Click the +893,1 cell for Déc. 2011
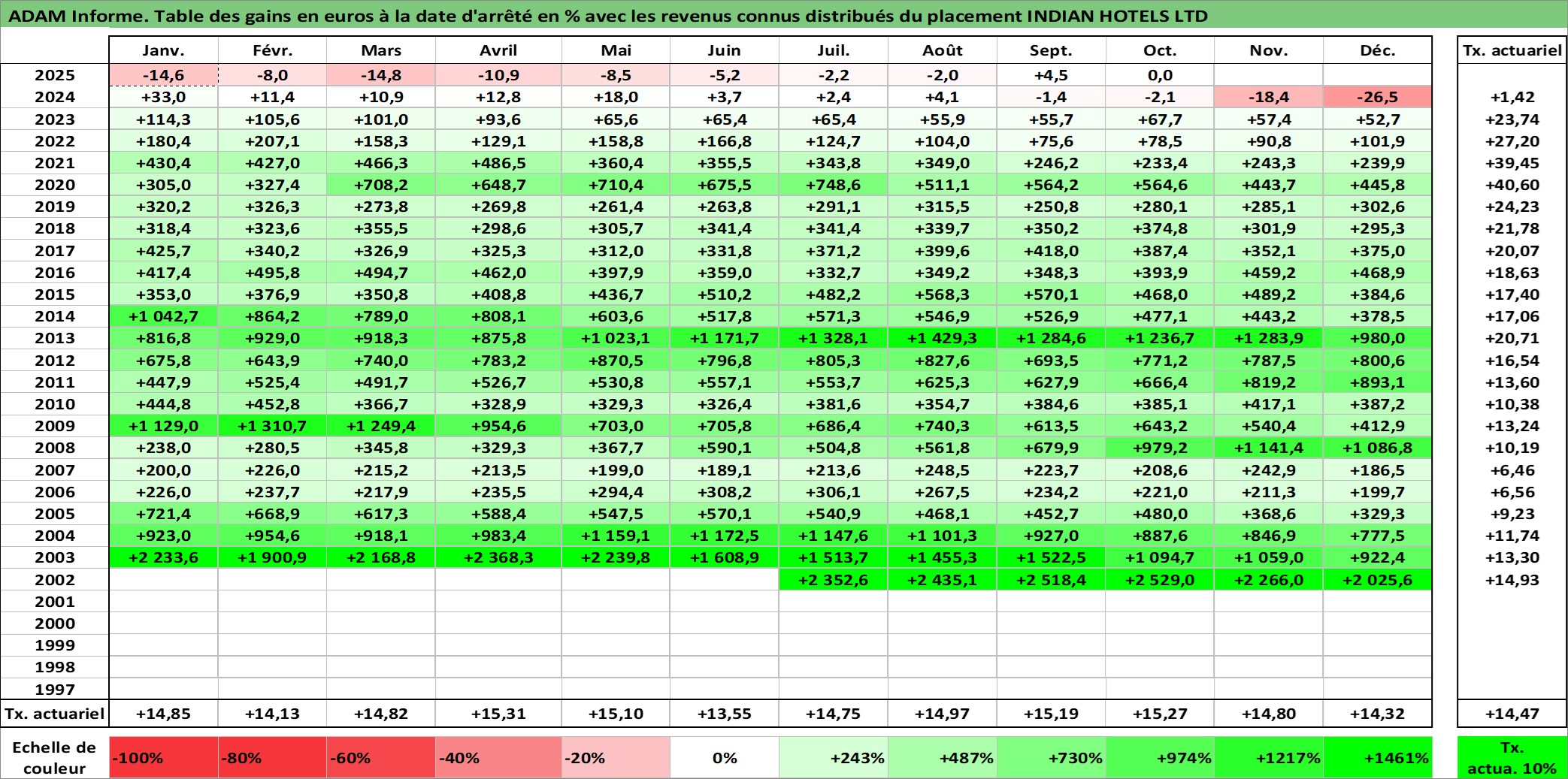The height and width of the screenshot is (779, 1568). [1377, 382]
